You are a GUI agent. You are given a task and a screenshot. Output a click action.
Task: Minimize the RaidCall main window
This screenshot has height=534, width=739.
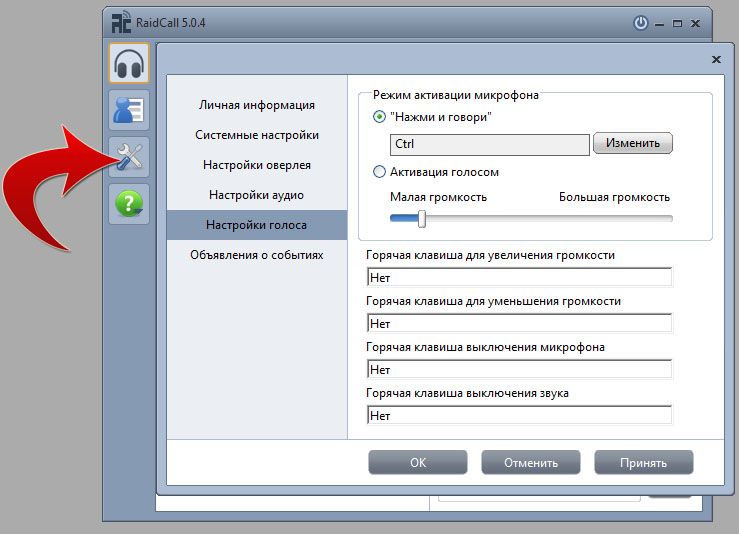659,24
